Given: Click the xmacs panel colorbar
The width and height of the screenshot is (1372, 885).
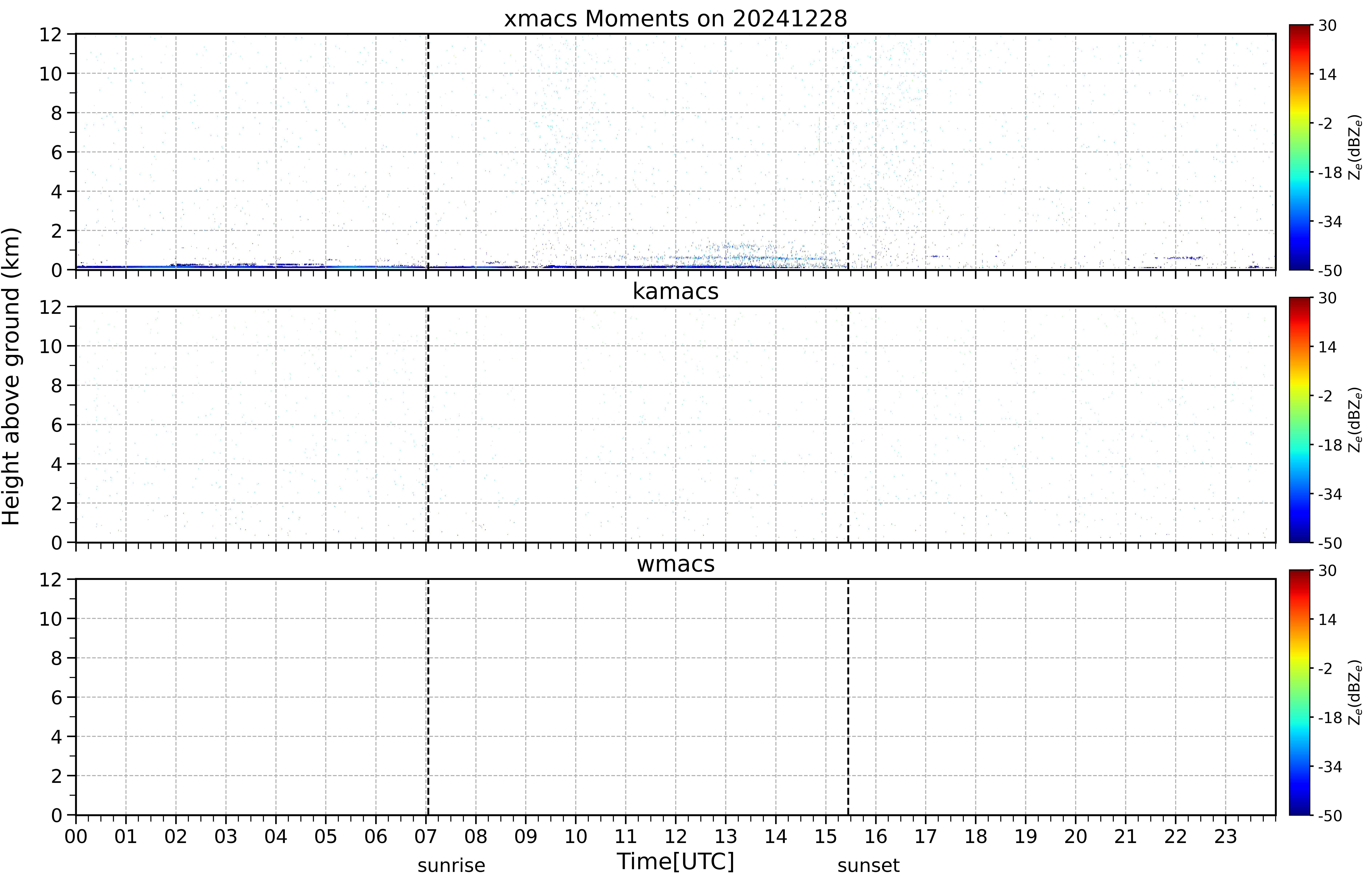Looking at the screenshot, I should [x=1300, y=147].
